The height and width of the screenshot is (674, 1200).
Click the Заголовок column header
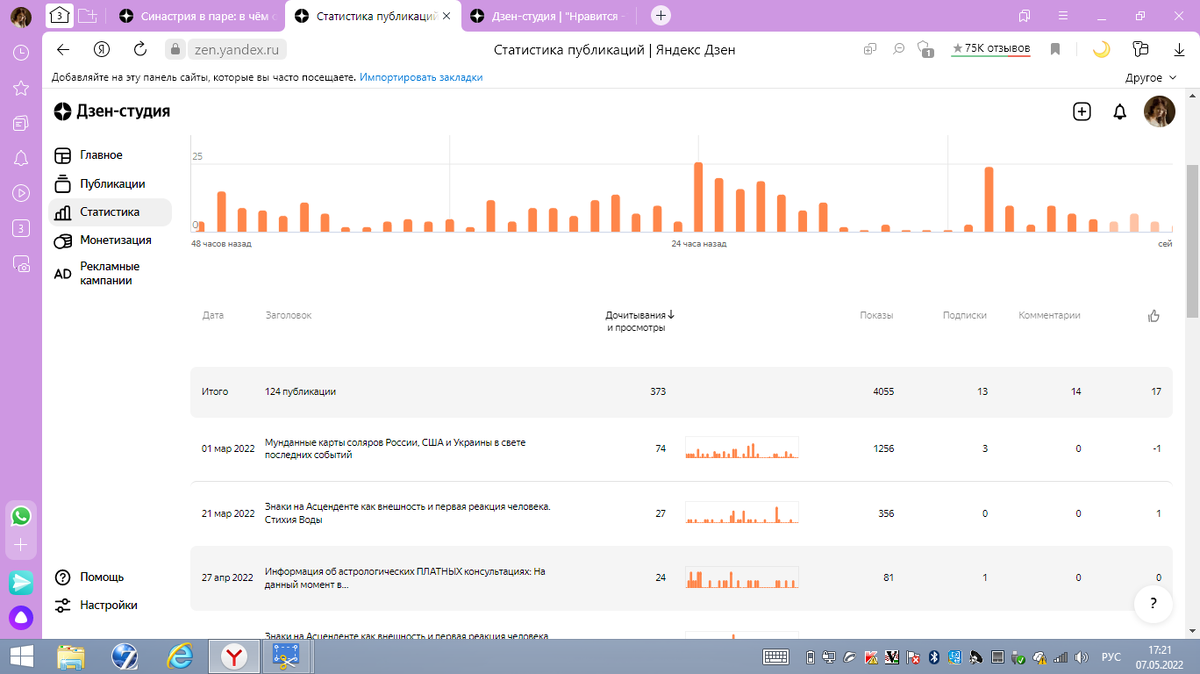[289, 315]
